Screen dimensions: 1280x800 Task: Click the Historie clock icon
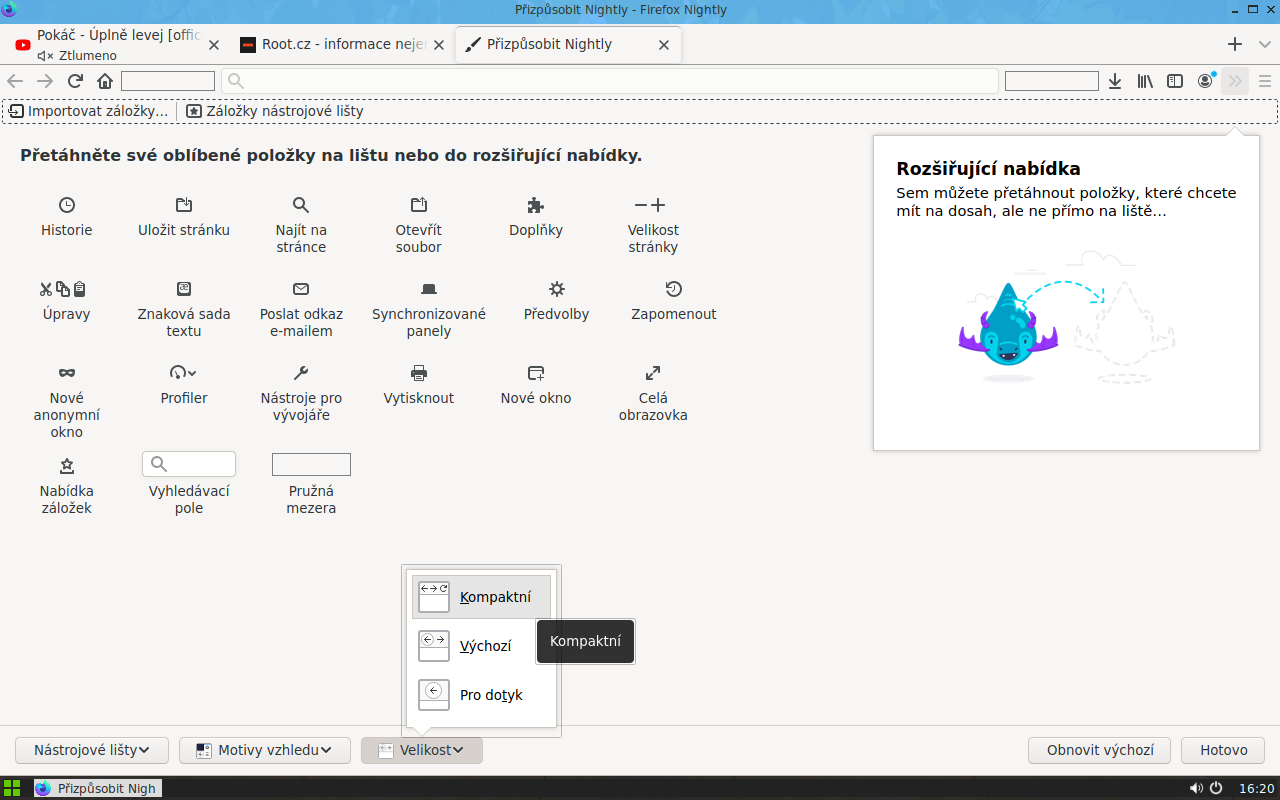(67, 205)
